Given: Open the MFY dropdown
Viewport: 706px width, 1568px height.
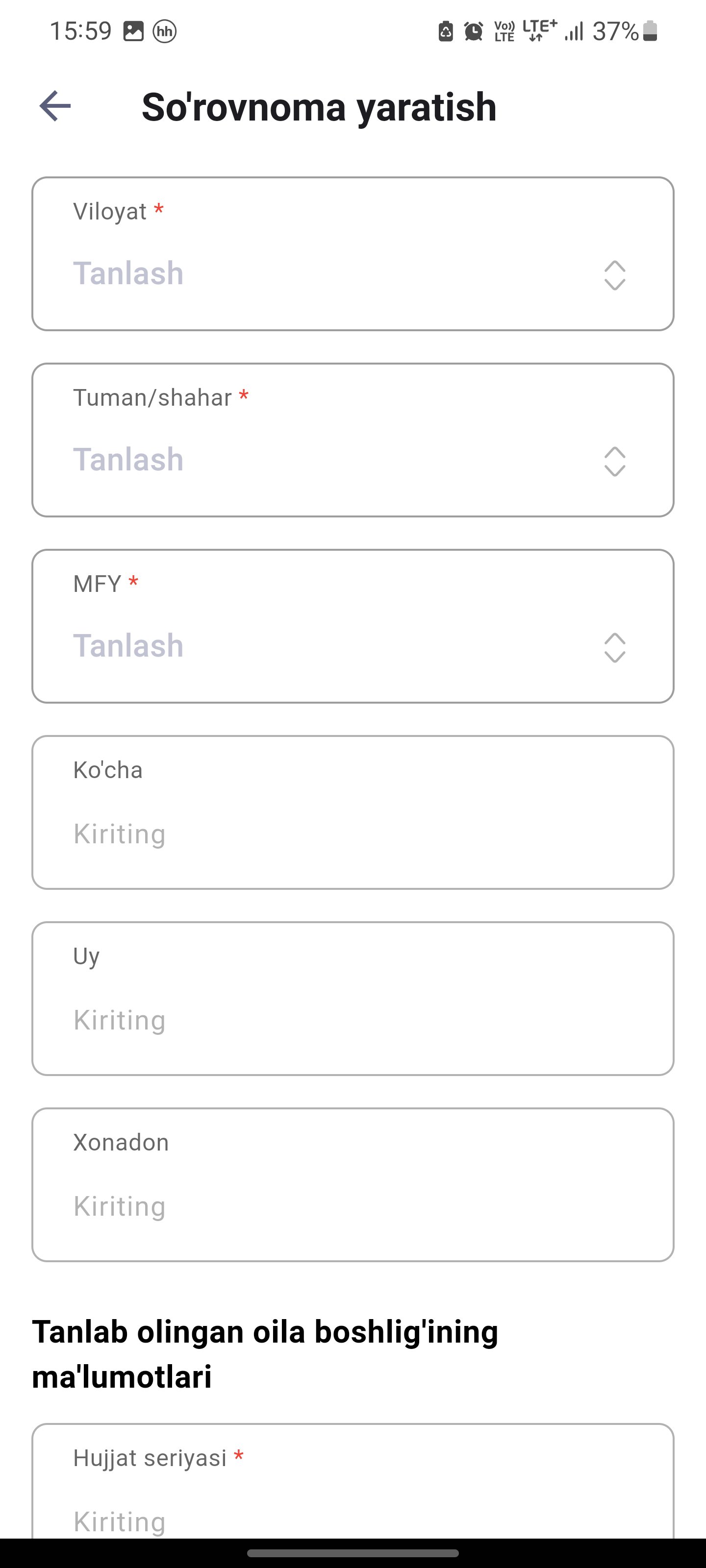Looking at the screenshot, I should coord(353,626).
